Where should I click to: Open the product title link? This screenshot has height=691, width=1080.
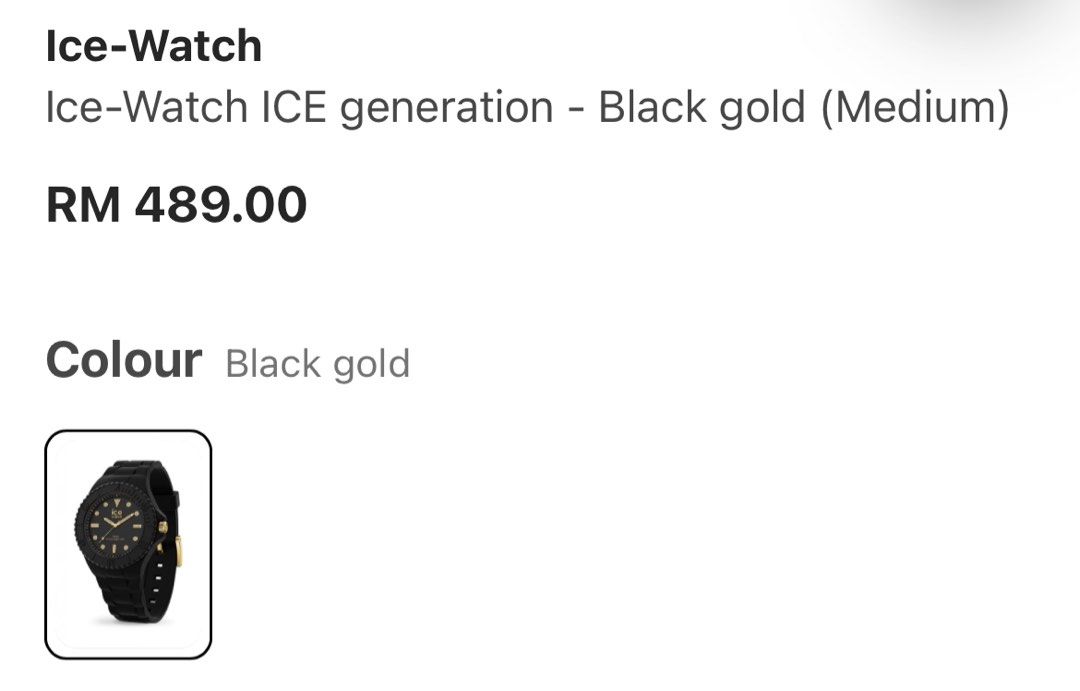(x=528, y=107)
